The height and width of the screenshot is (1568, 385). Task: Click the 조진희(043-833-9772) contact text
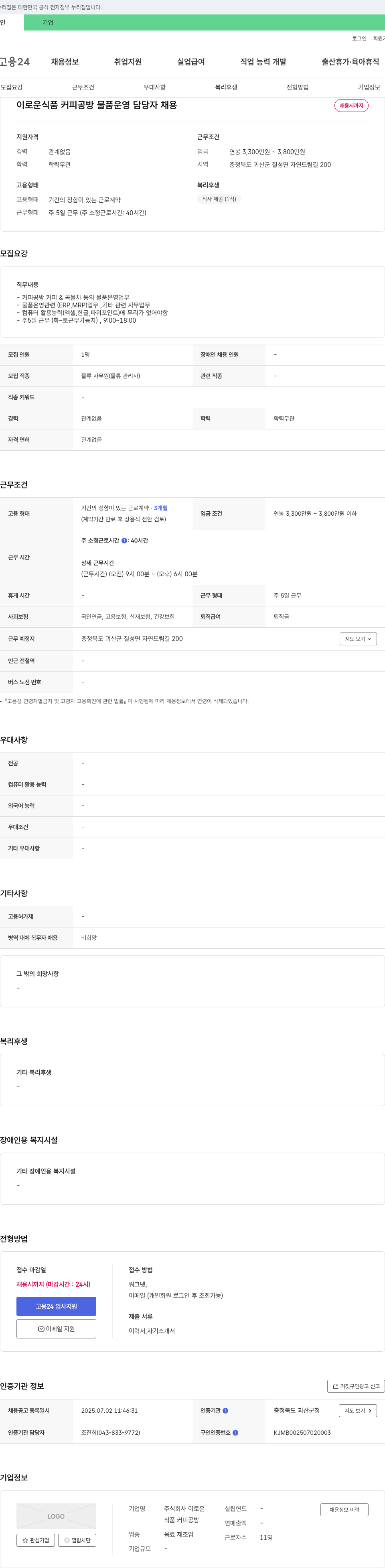click(111, 1432)
